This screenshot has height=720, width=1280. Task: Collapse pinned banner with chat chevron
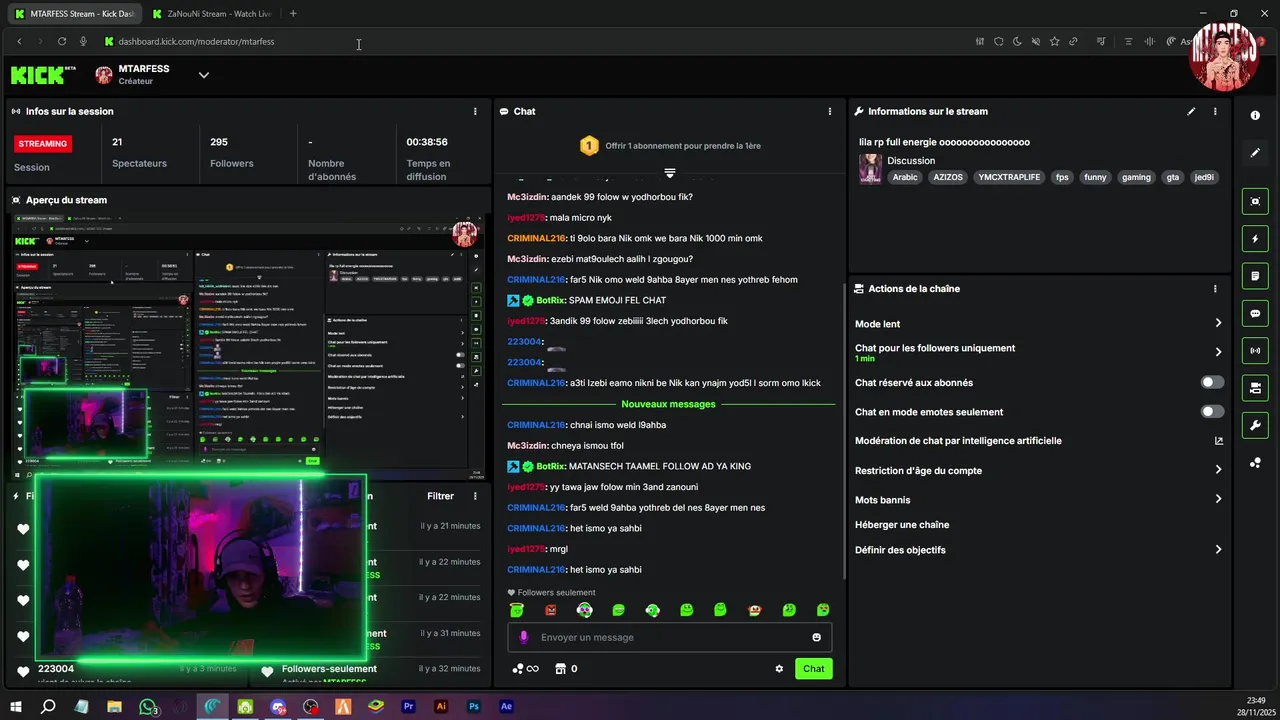tap(670, 174)
